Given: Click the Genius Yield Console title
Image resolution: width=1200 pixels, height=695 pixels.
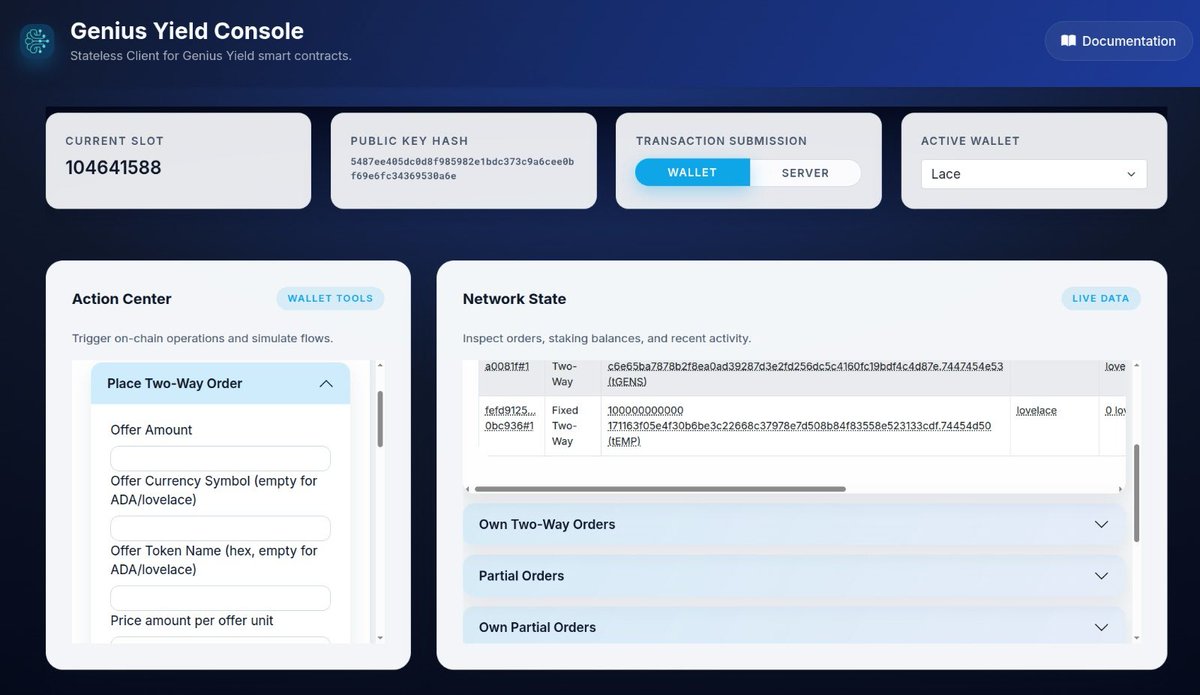Looking at the screenshot, I should click(187, 31).
